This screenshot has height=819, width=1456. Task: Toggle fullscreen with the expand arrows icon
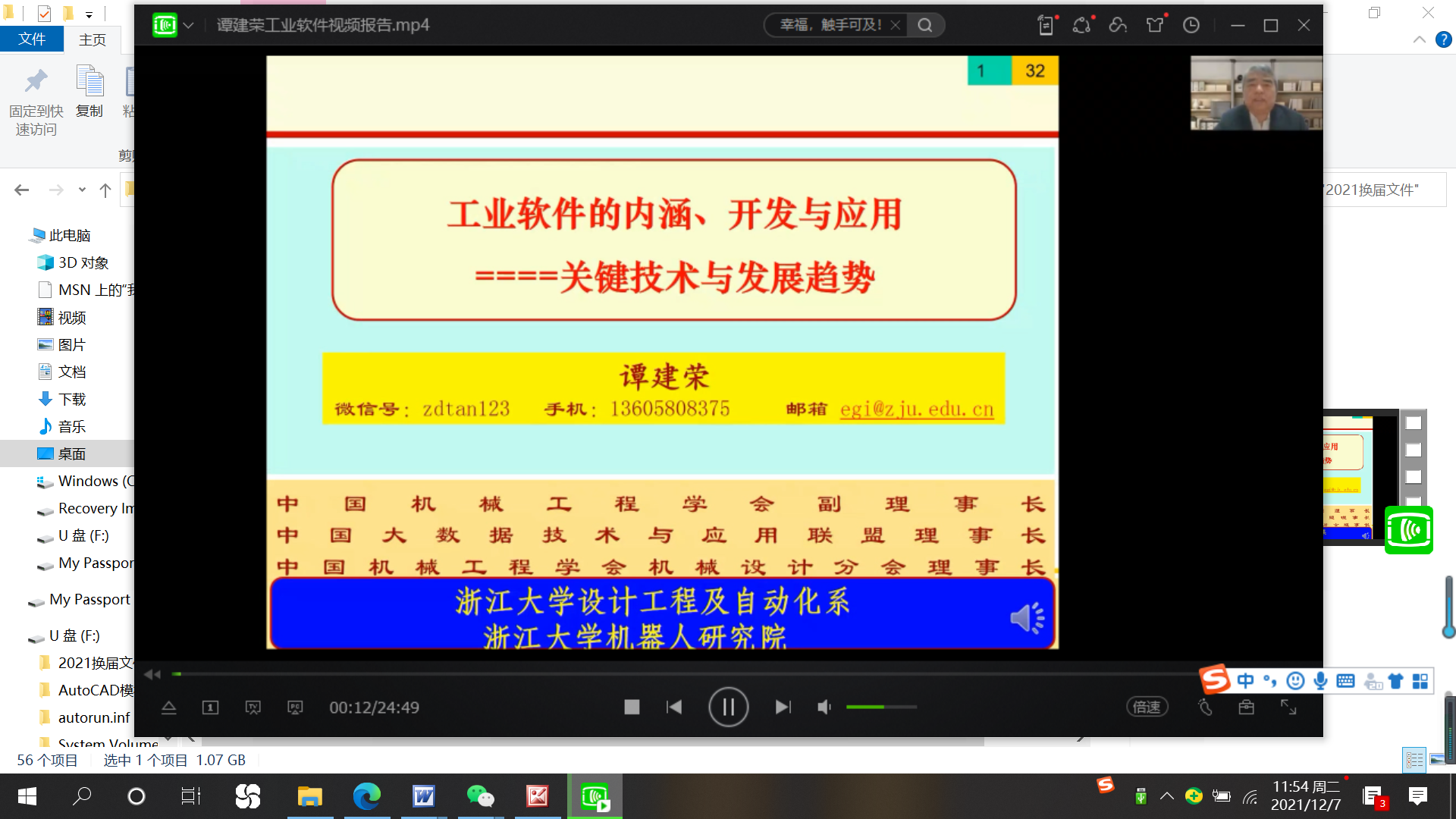(x=1288, y=707)
